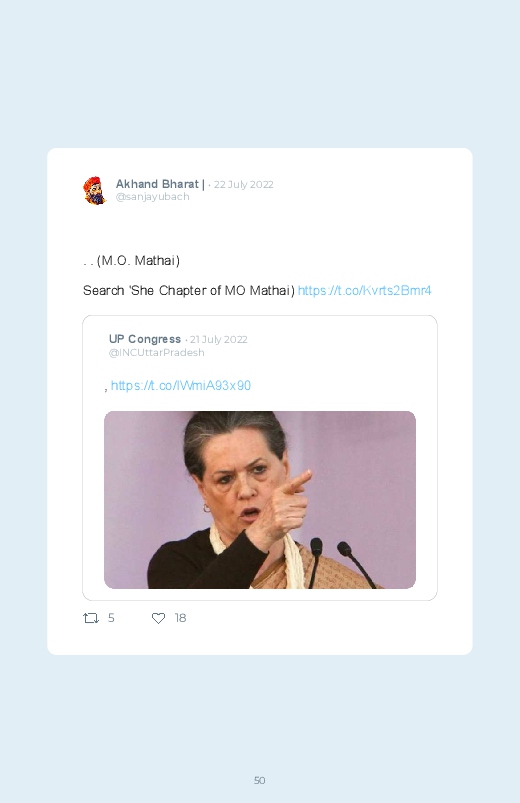
Task: Click the 'Search She Chapter' text line
Action: [189, 290]
